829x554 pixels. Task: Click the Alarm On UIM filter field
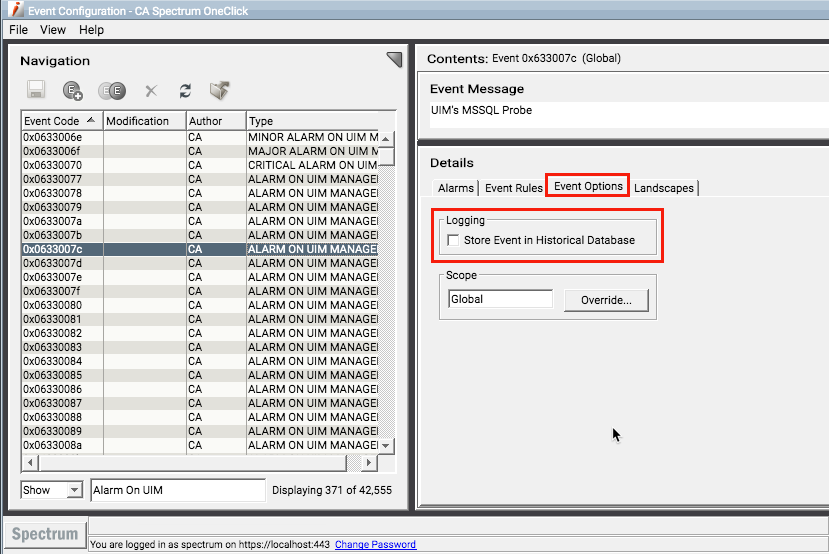pyautogui.click(x=177, y=490)
